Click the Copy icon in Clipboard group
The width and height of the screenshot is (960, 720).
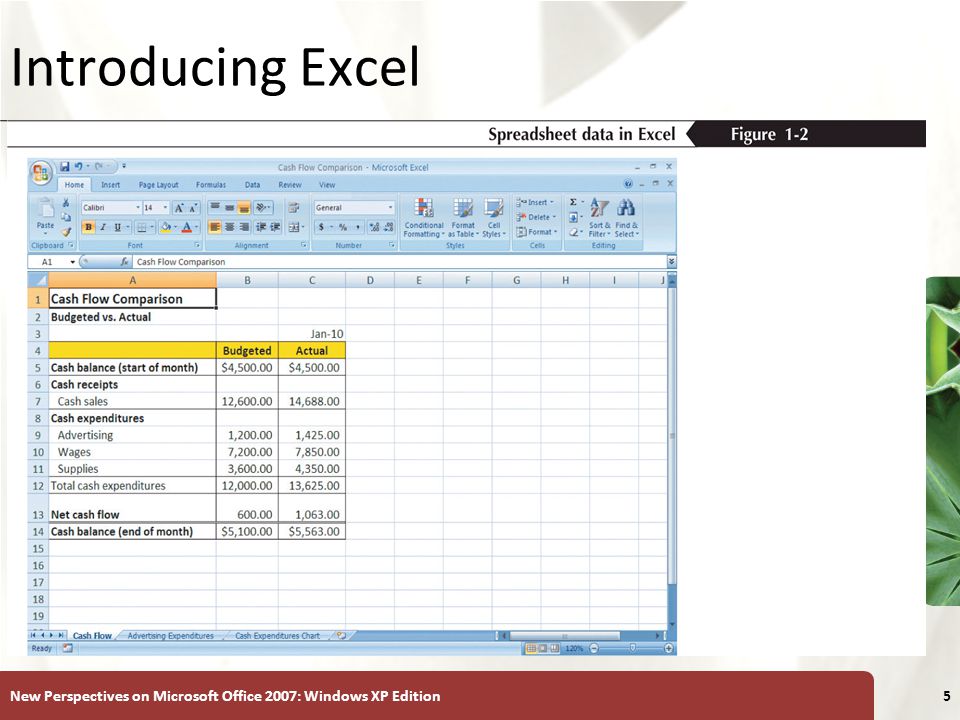coord(66,217)
